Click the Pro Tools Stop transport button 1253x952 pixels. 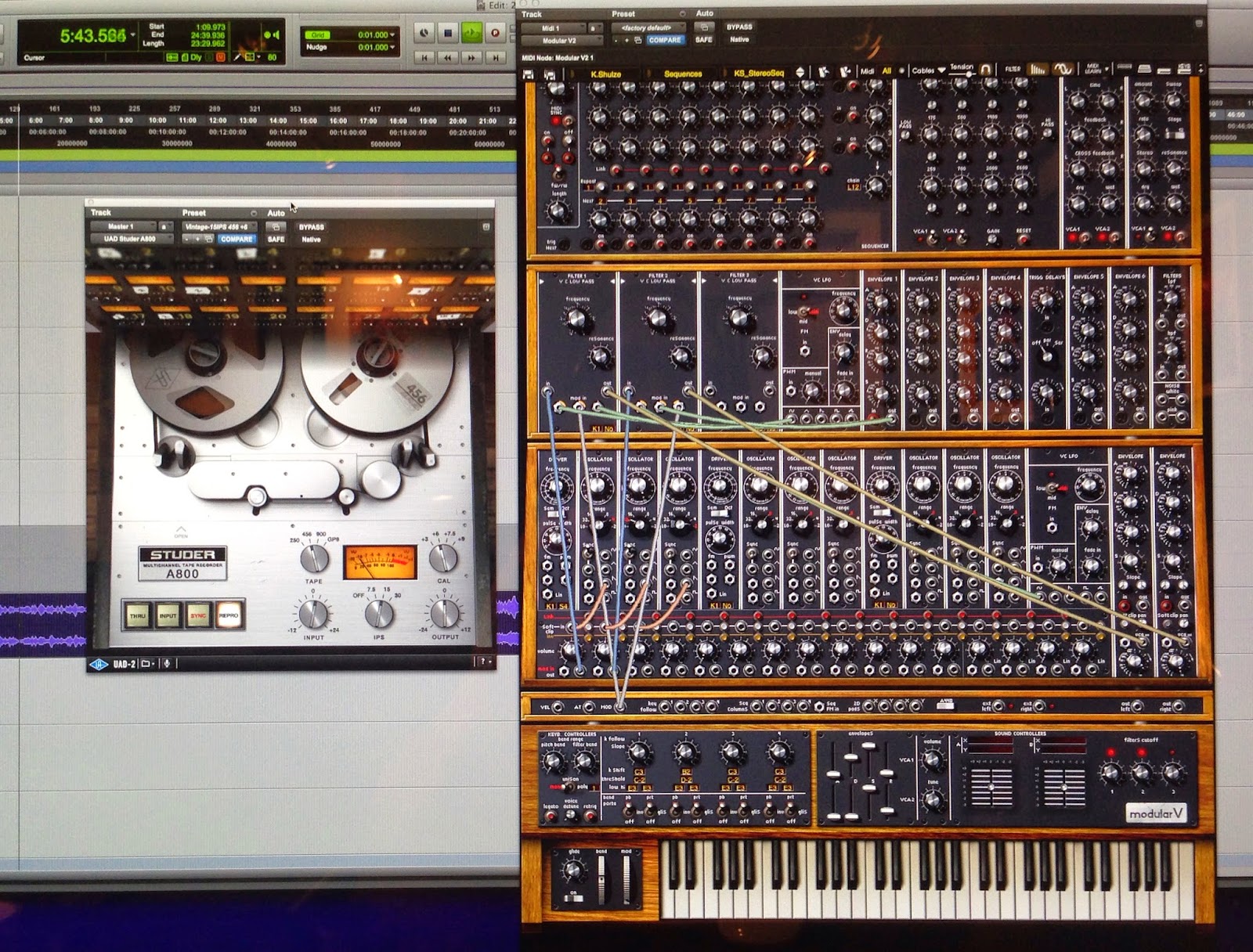tap(448, 33)
